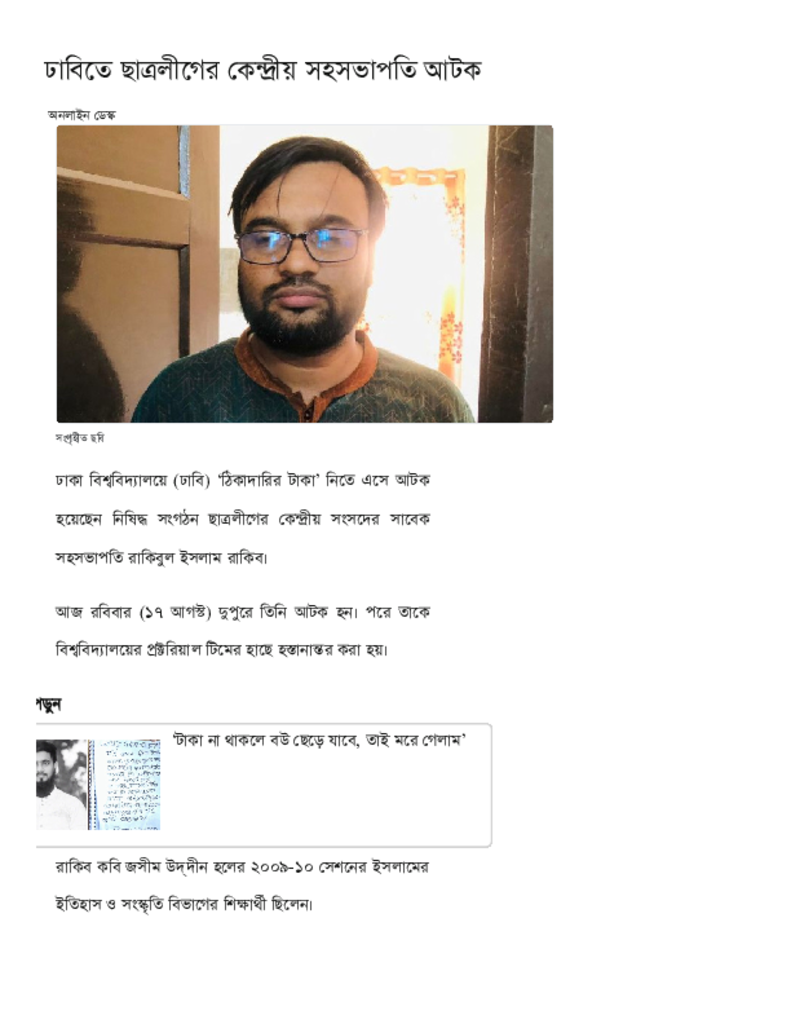Open the 'অনলাইন ডেস্ক' byline
This screenshot has width=791, height=1024.
coord(82,115)
